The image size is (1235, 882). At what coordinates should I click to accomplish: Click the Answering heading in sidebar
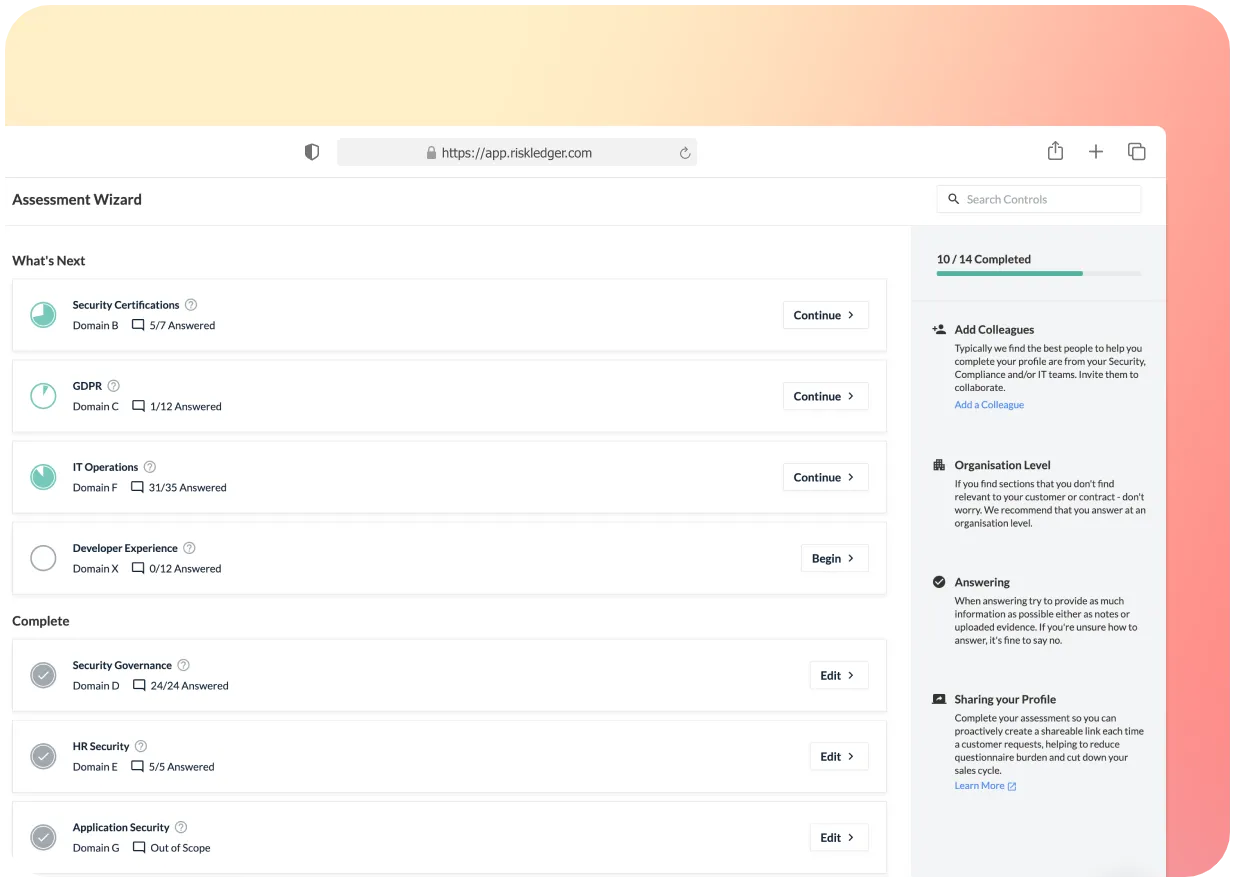click(982, 582)
